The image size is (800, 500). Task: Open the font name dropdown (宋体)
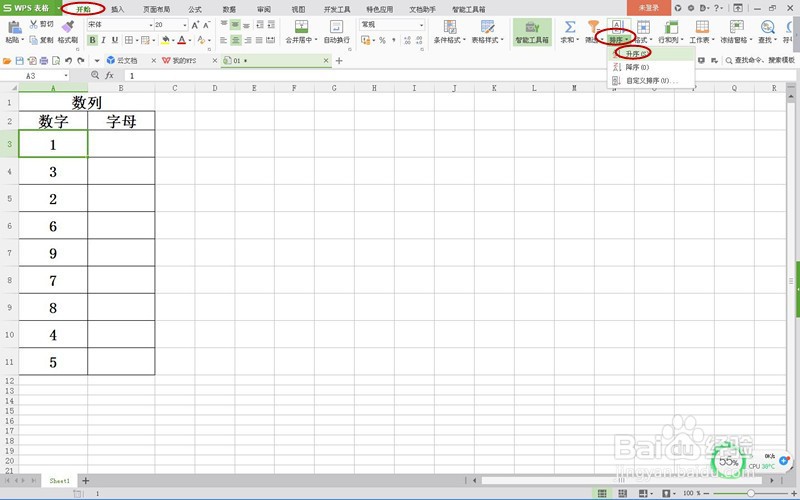[x=151, y=25]
